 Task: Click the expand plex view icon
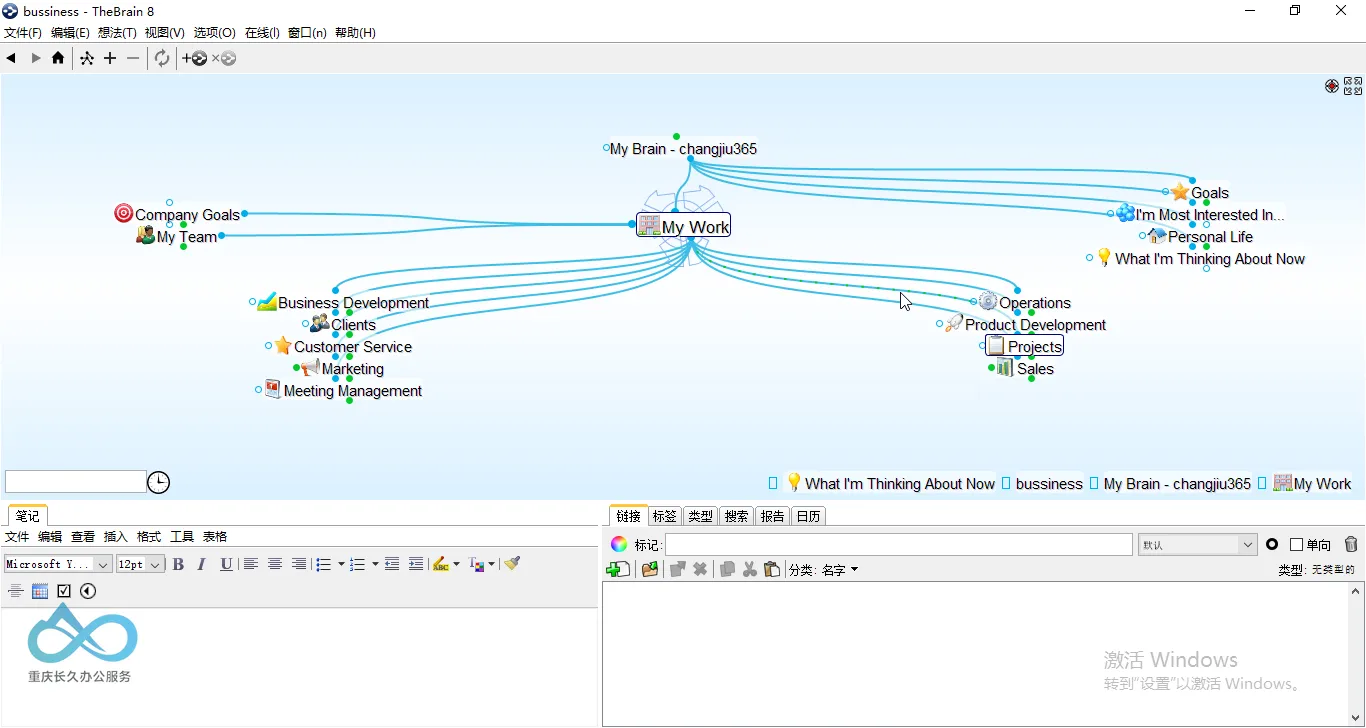pyautogui.click(x=1353, y=86)
